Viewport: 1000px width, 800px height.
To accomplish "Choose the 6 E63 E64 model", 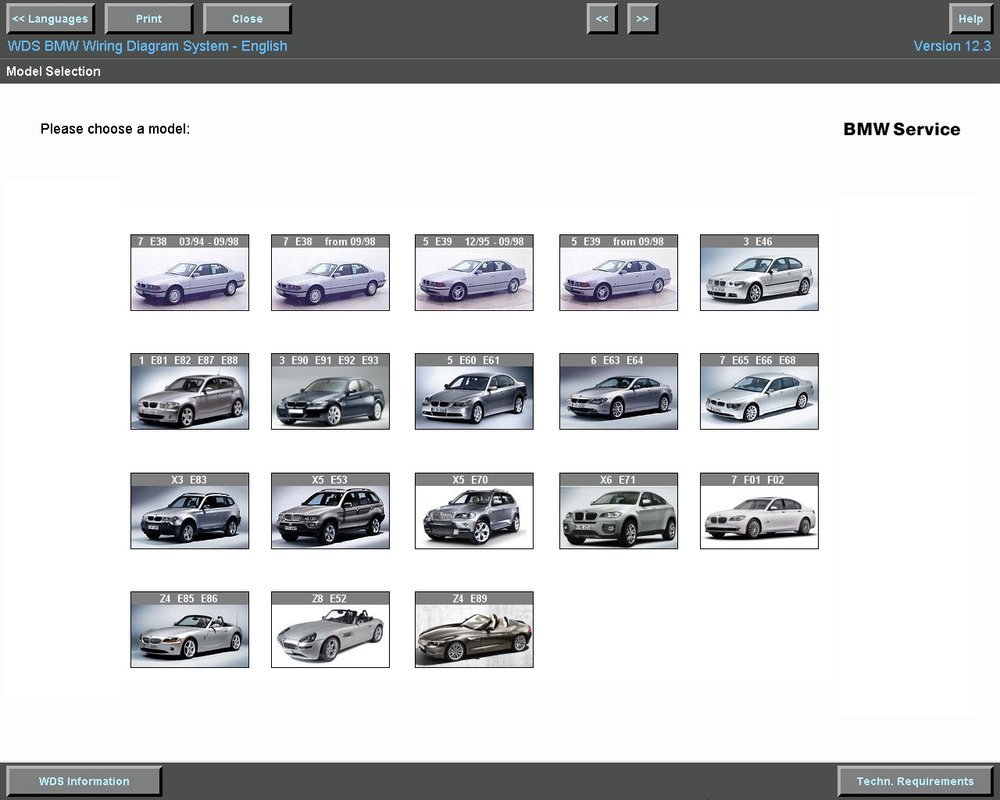I will click(618, 392).
